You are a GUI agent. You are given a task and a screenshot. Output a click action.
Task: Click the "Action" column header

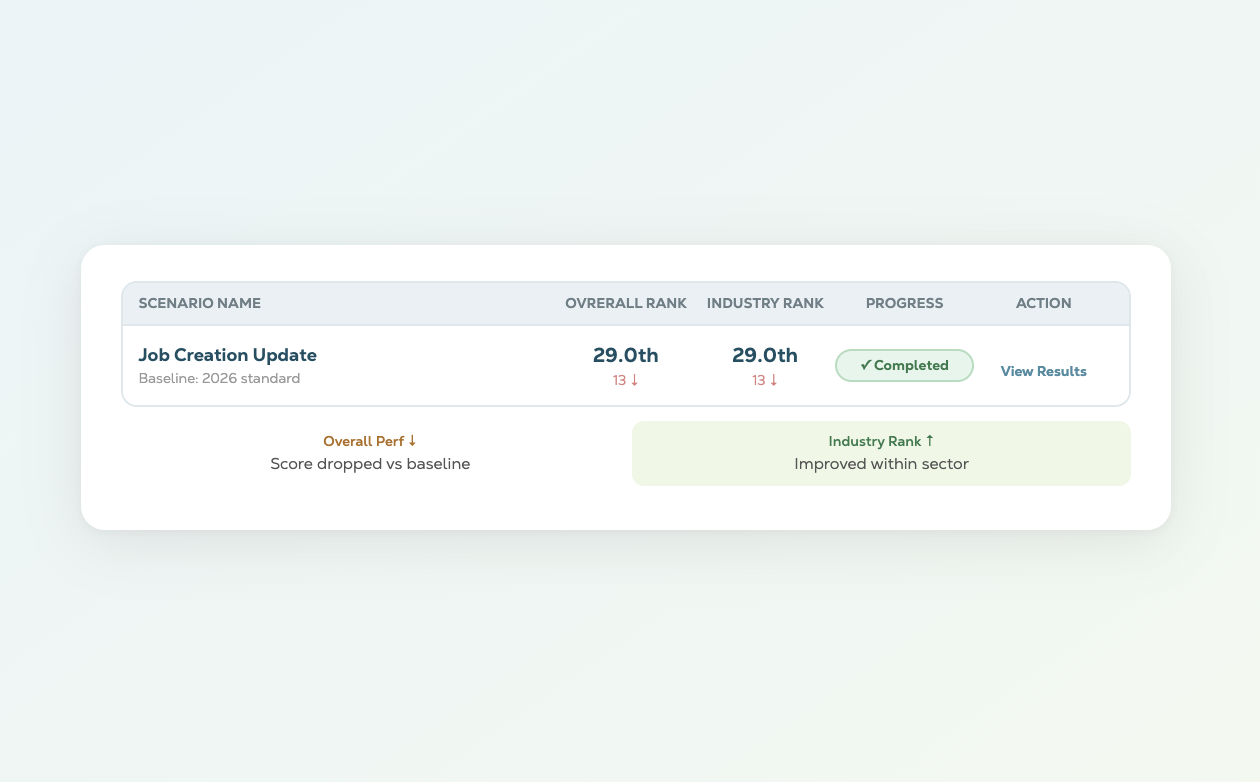coord(1043,303)
